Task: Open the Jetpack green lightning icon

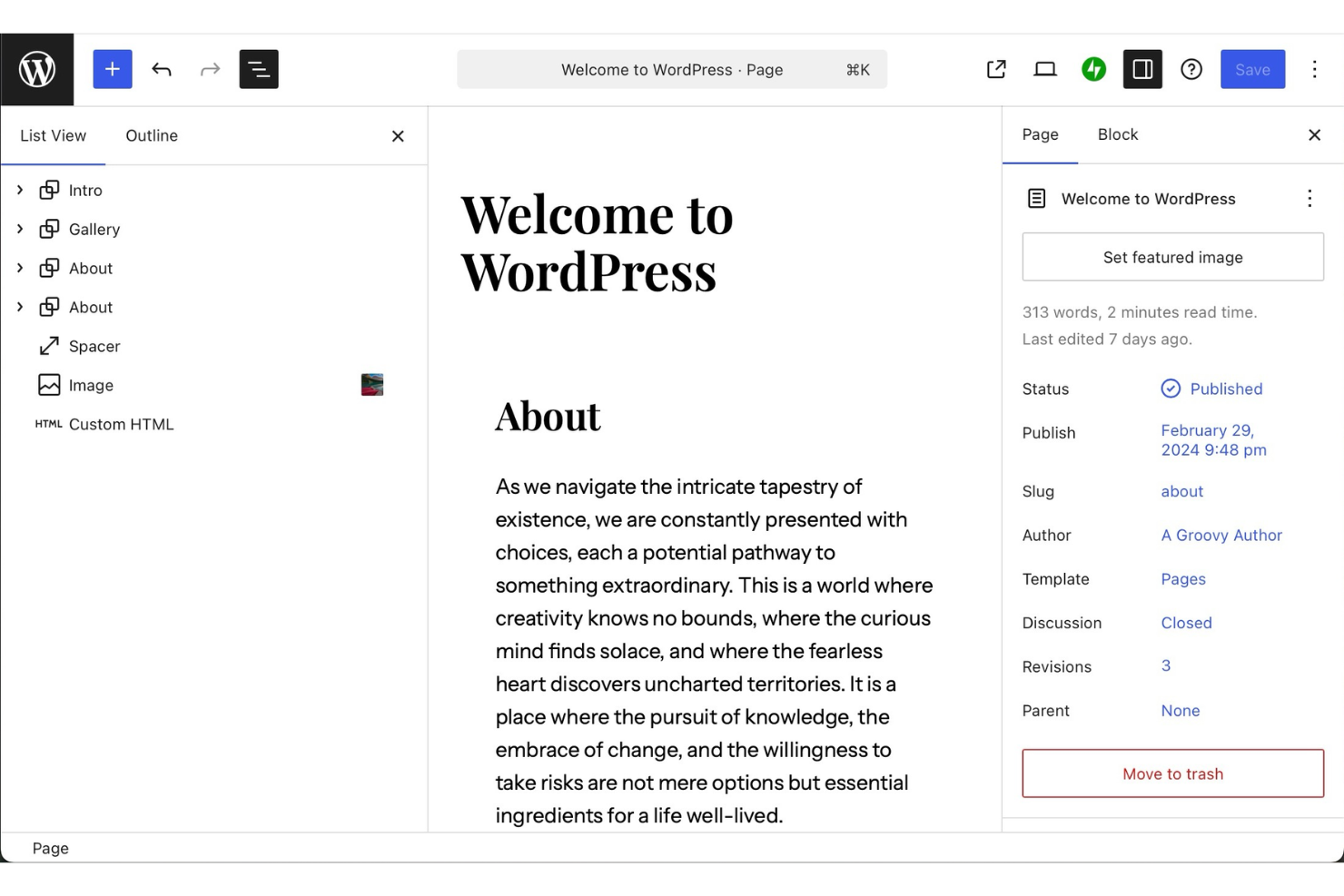Action: click(1094, 69)
